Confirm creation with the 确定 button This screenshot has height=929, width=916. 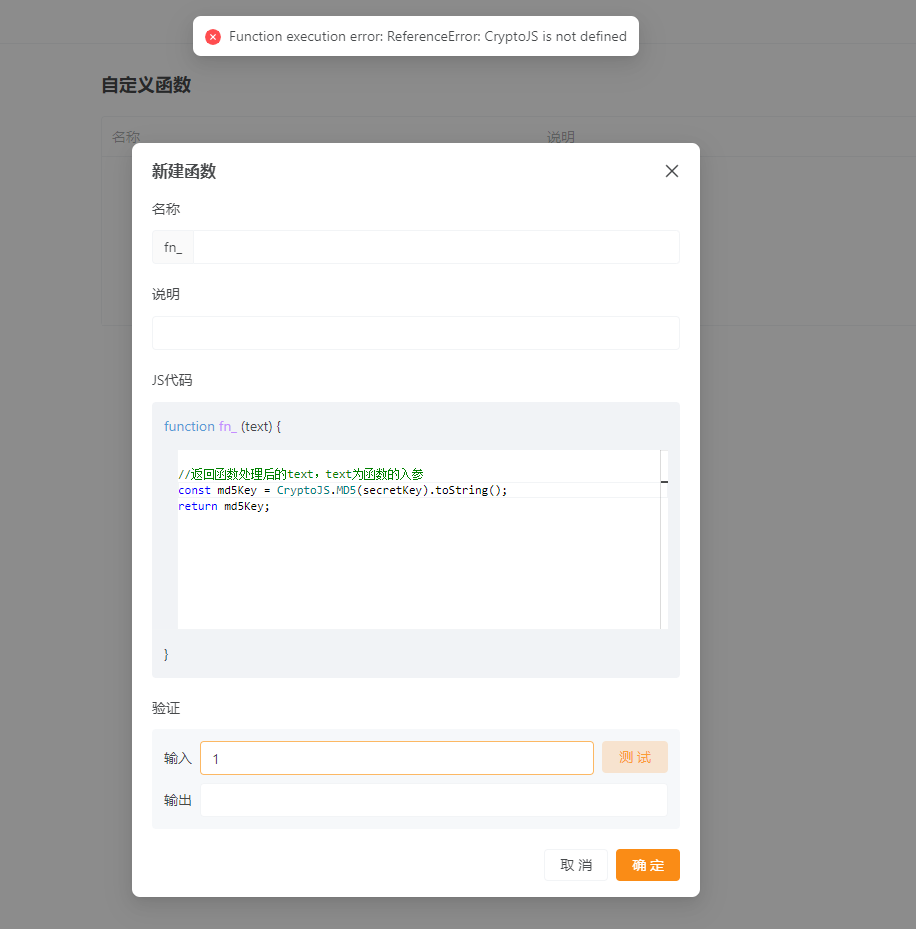point(648,865)
